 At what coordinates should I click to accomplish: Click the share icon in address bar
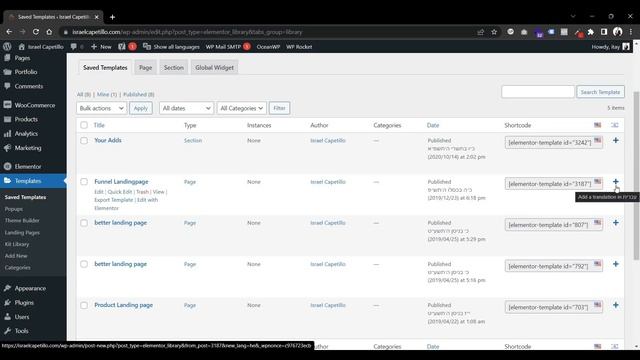coord(480,32)
